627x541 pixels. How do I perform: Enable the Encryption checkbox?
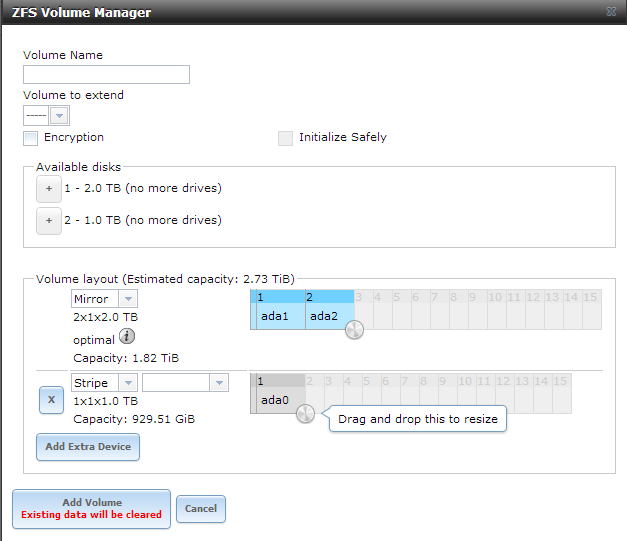pyautogui.click(x=31, y=138)
